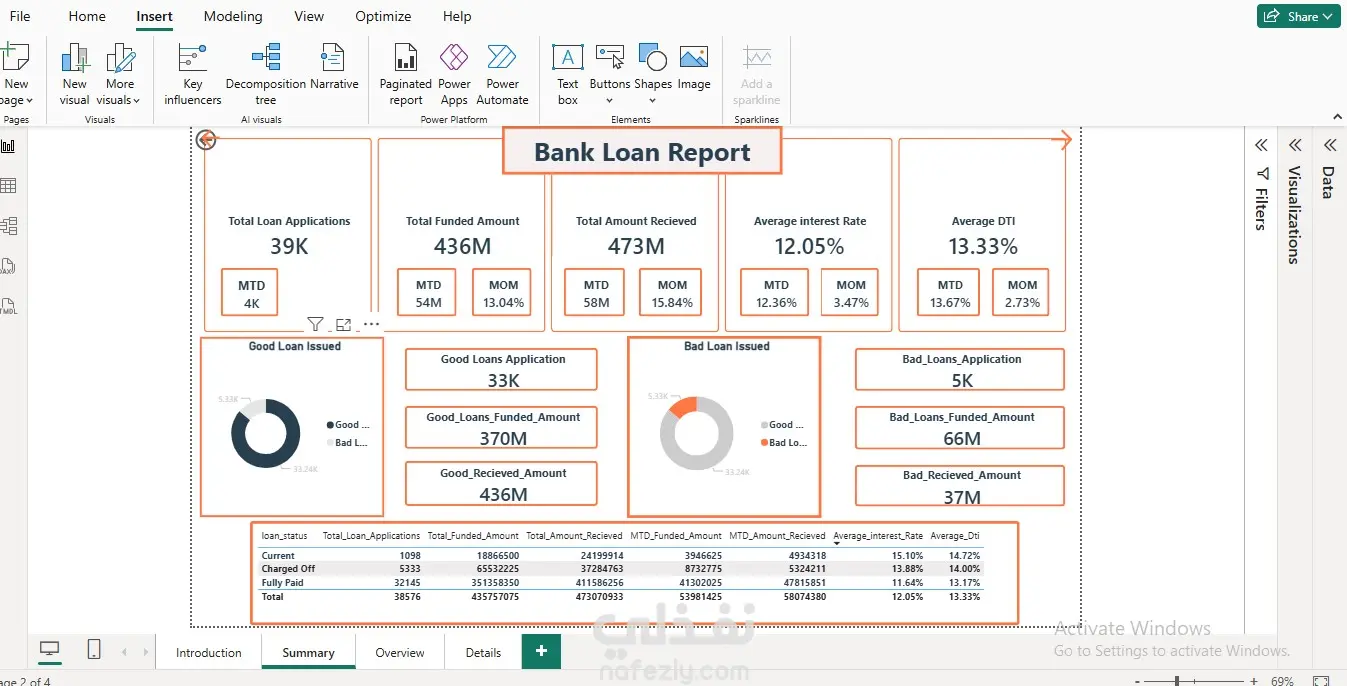Open More options ellipsis on visual header
The image size is (1347, 686).
tap(371, 324)
